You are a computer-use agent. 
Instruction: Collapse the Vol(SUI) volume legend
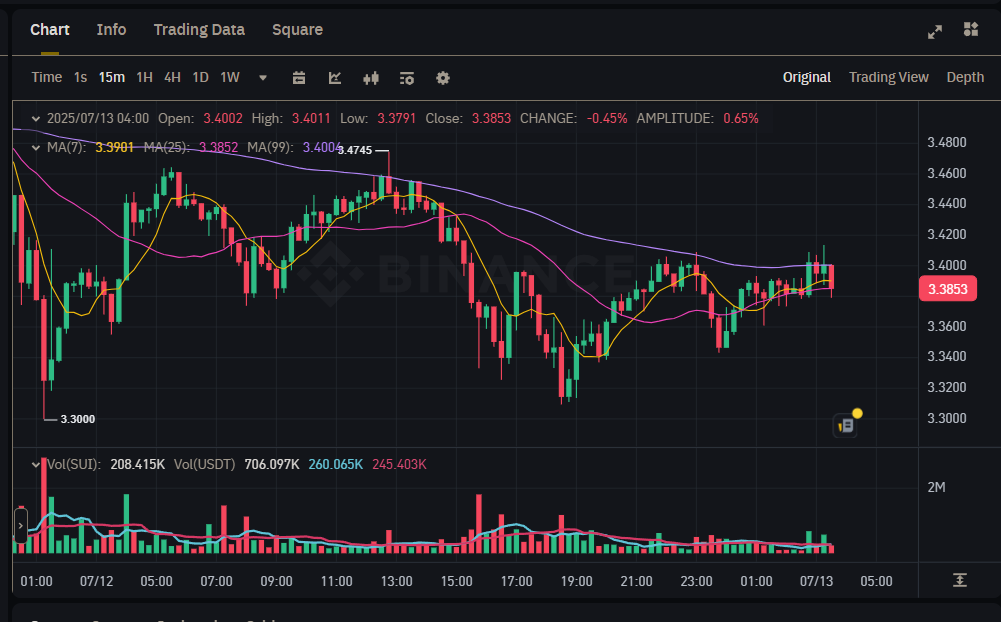[37, 464]
